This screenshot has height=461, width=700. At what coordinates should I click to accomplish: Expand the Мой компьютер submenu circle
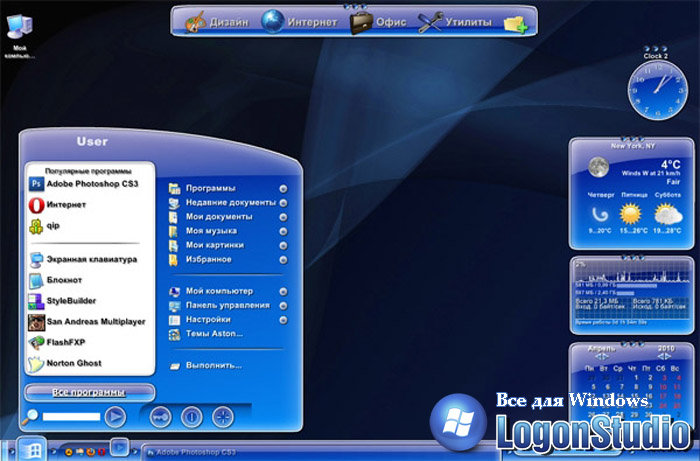[283, 291]
